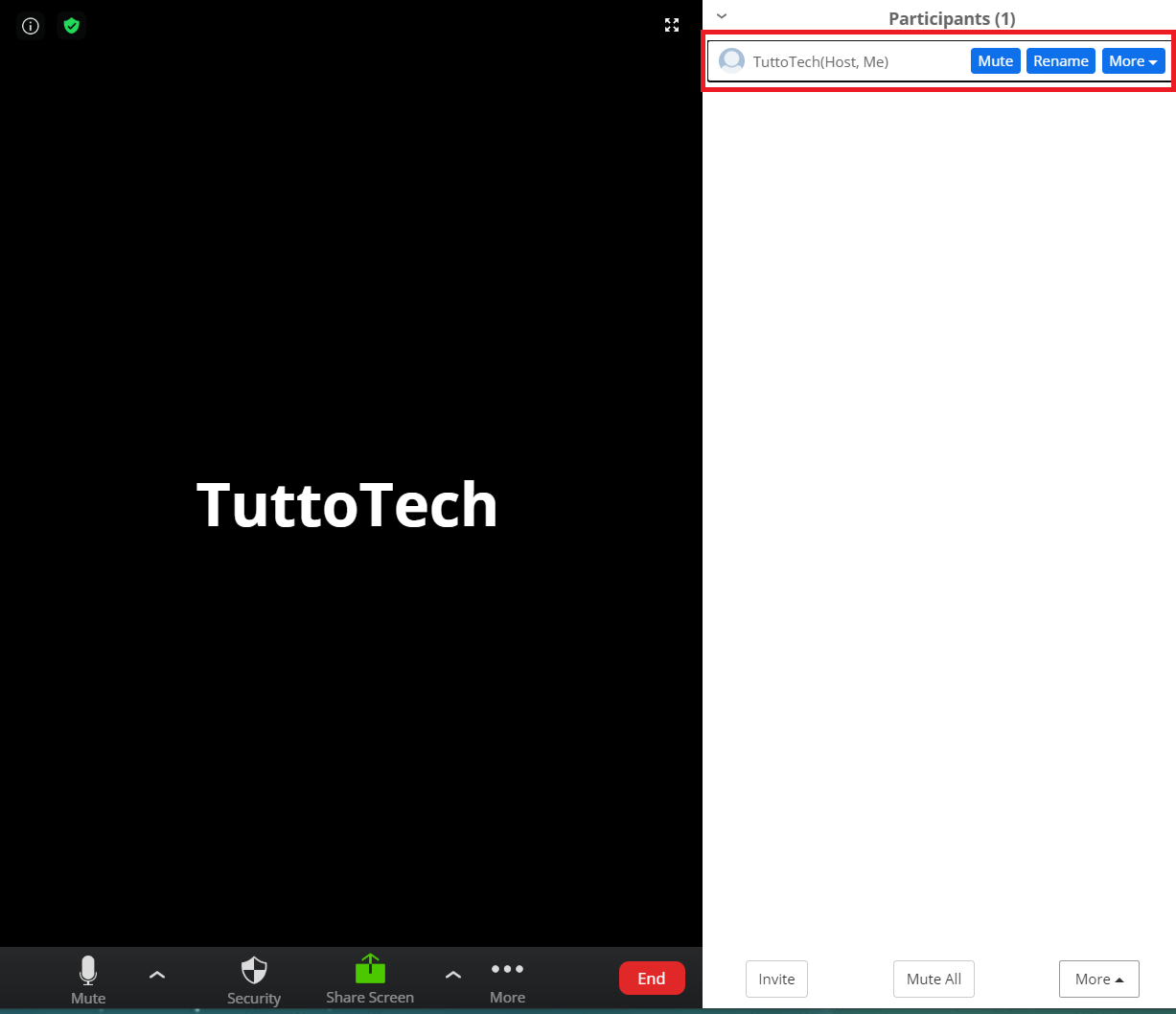Expand sharing options arrow beside Share Screen

coord(453,975)
